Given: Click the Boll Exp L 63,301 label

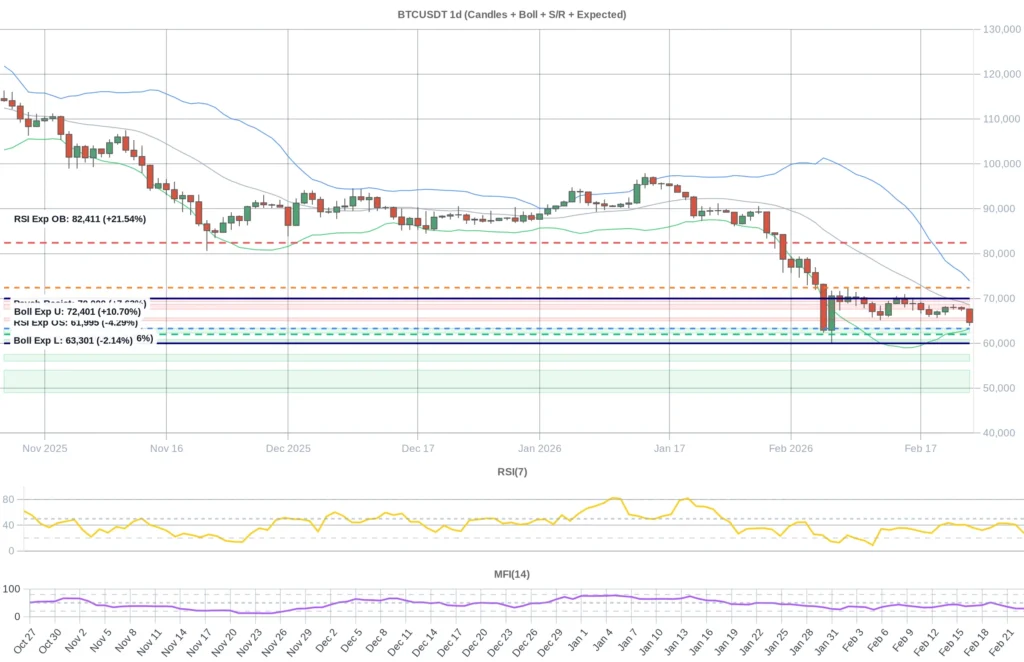Looking at the screenshot, I should pyautogui.click(x=71, y=341).
